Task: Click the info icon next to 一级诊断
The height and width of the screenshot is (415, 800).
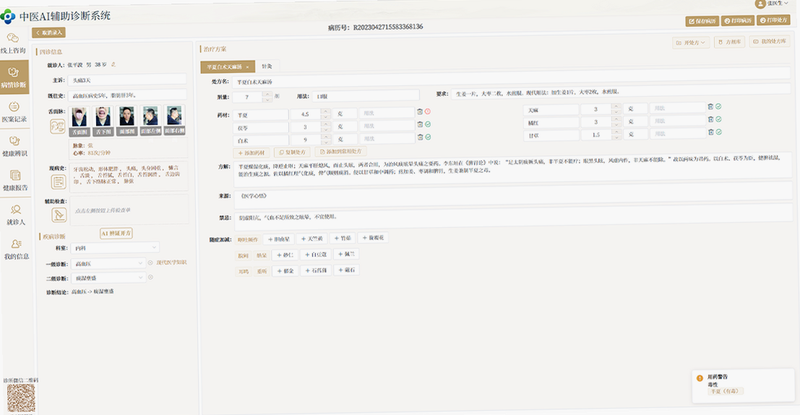Action: point(150,262)
